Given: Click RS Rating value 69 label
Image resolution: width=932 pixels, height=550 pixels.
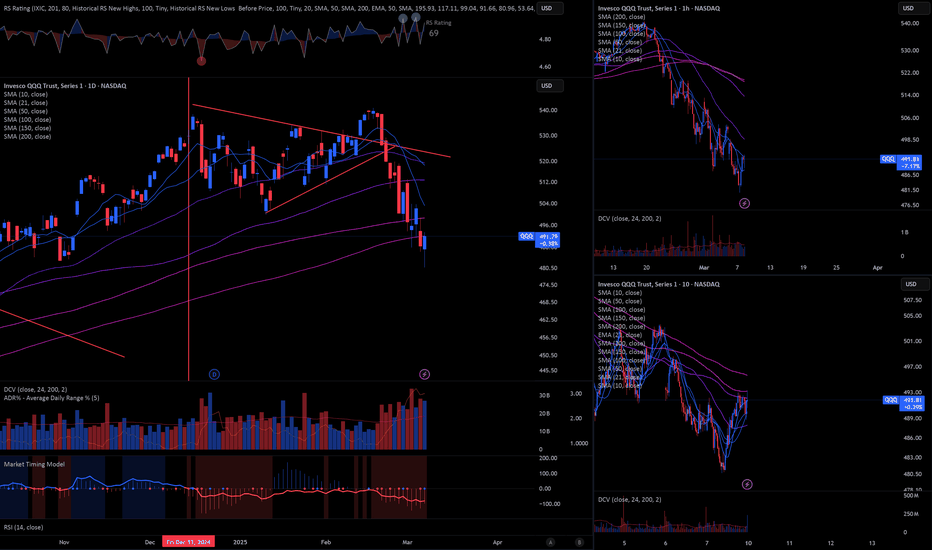Looking at the screenshot, I should [x=434, y=33].
